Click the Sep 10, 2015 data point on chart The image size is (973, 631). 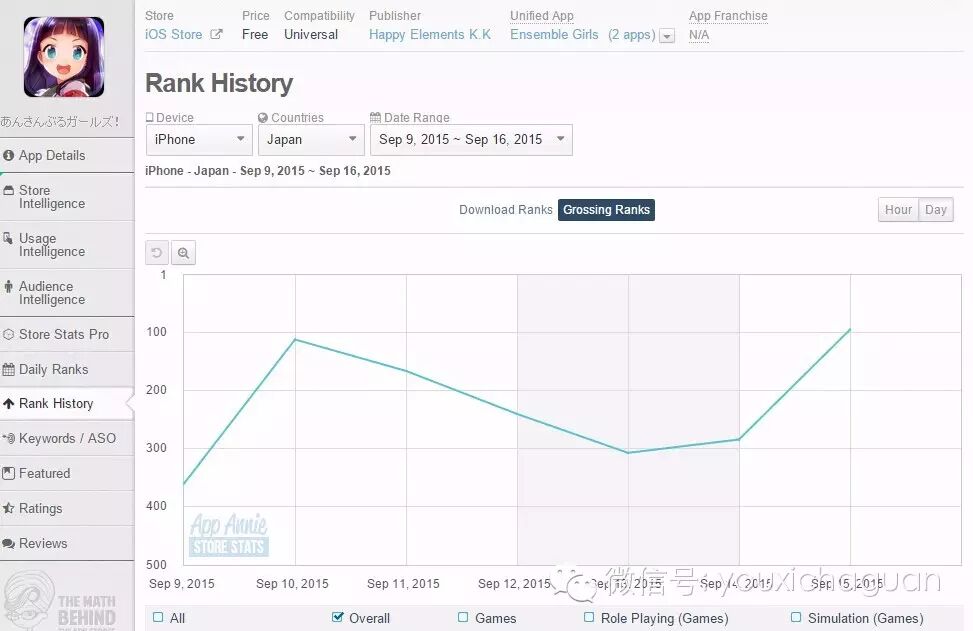coord(295,339)
